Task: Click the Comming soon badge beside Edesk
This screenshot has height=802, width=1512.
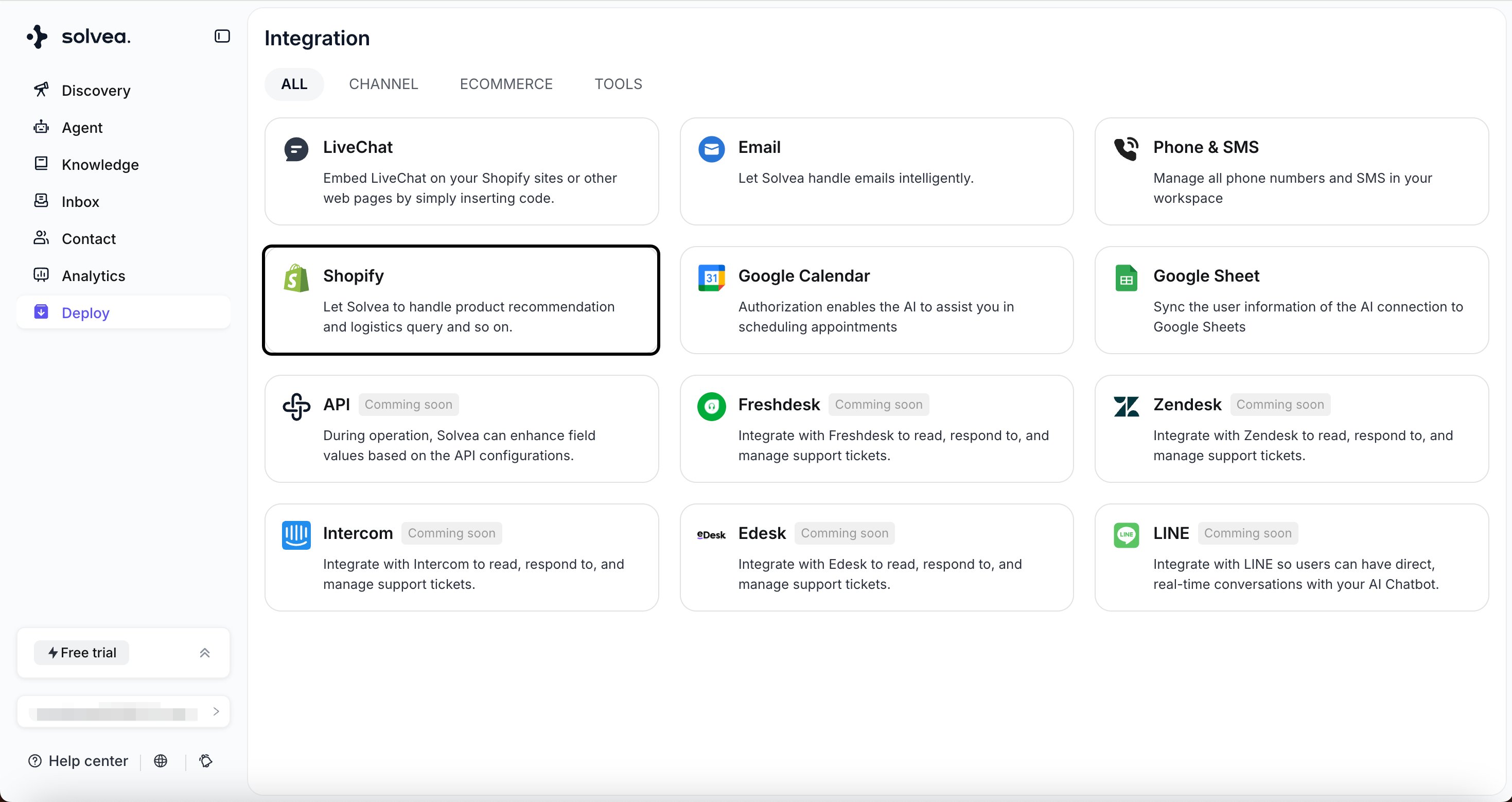Action: pos(845,532)
